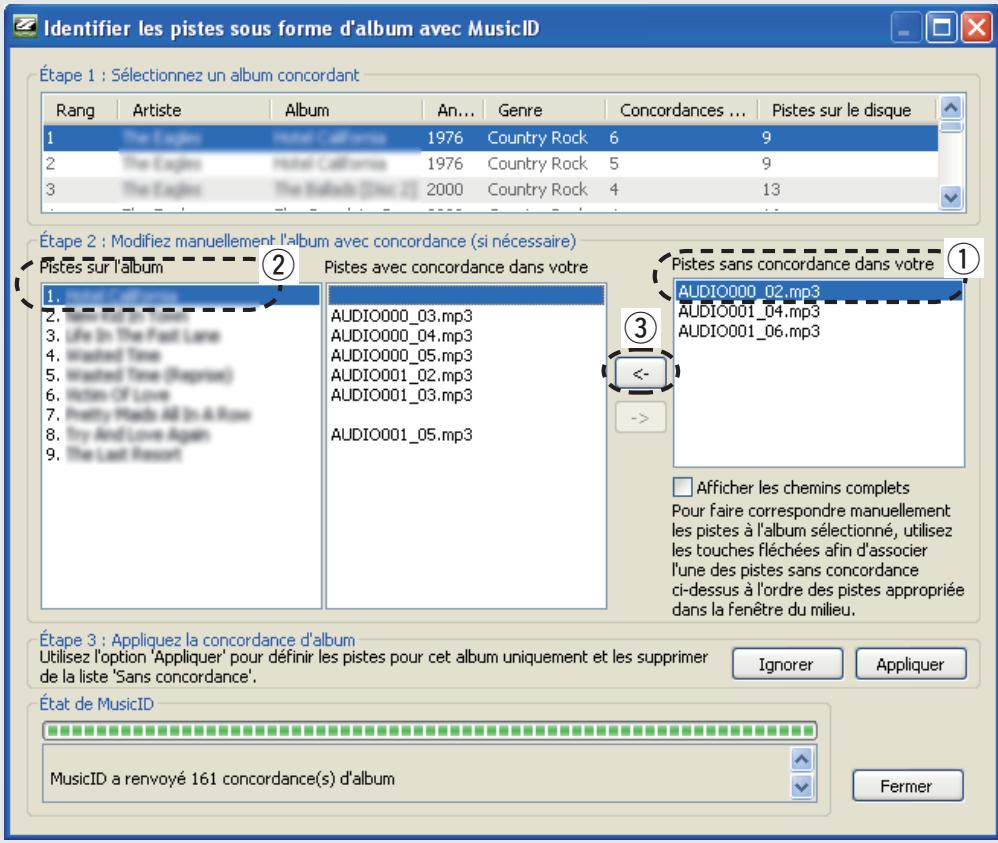Click the Ignorer button
998x843 pixels.
pyautogui.click(x=787, y=664)
